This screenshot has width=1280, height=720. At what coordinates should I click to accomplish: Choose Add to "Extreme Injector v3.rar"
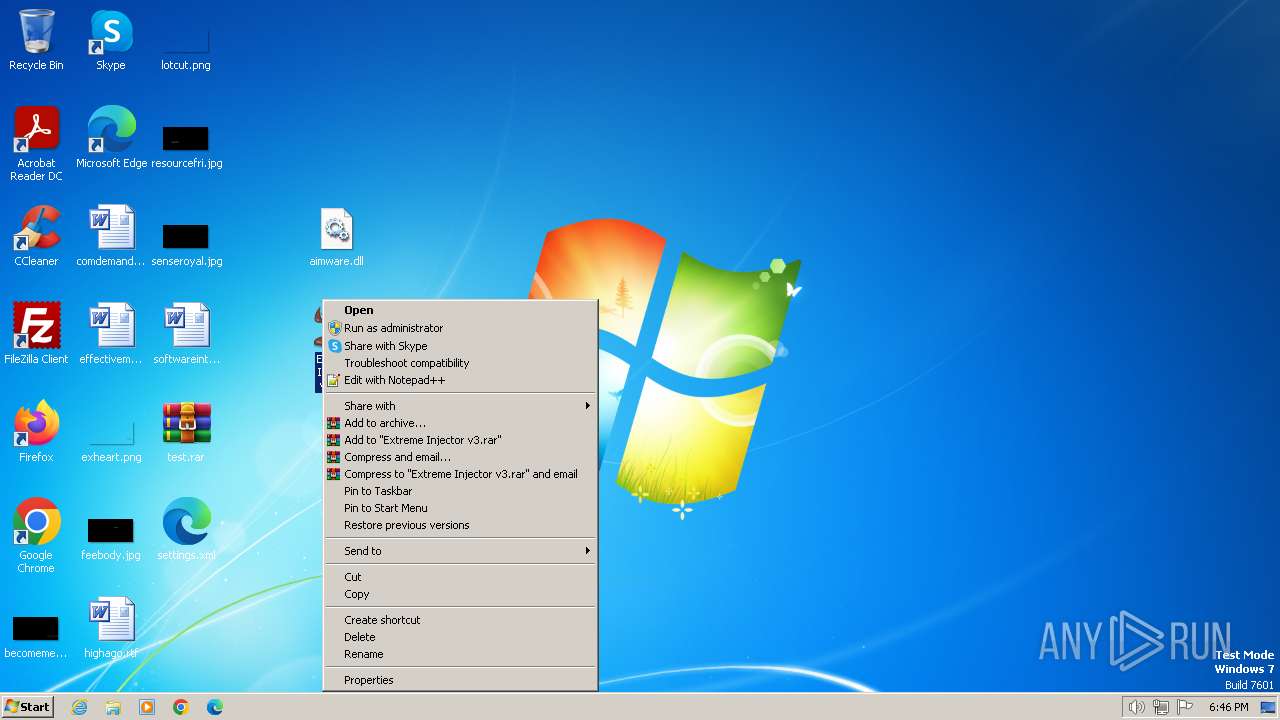click(x=460, y=440)
